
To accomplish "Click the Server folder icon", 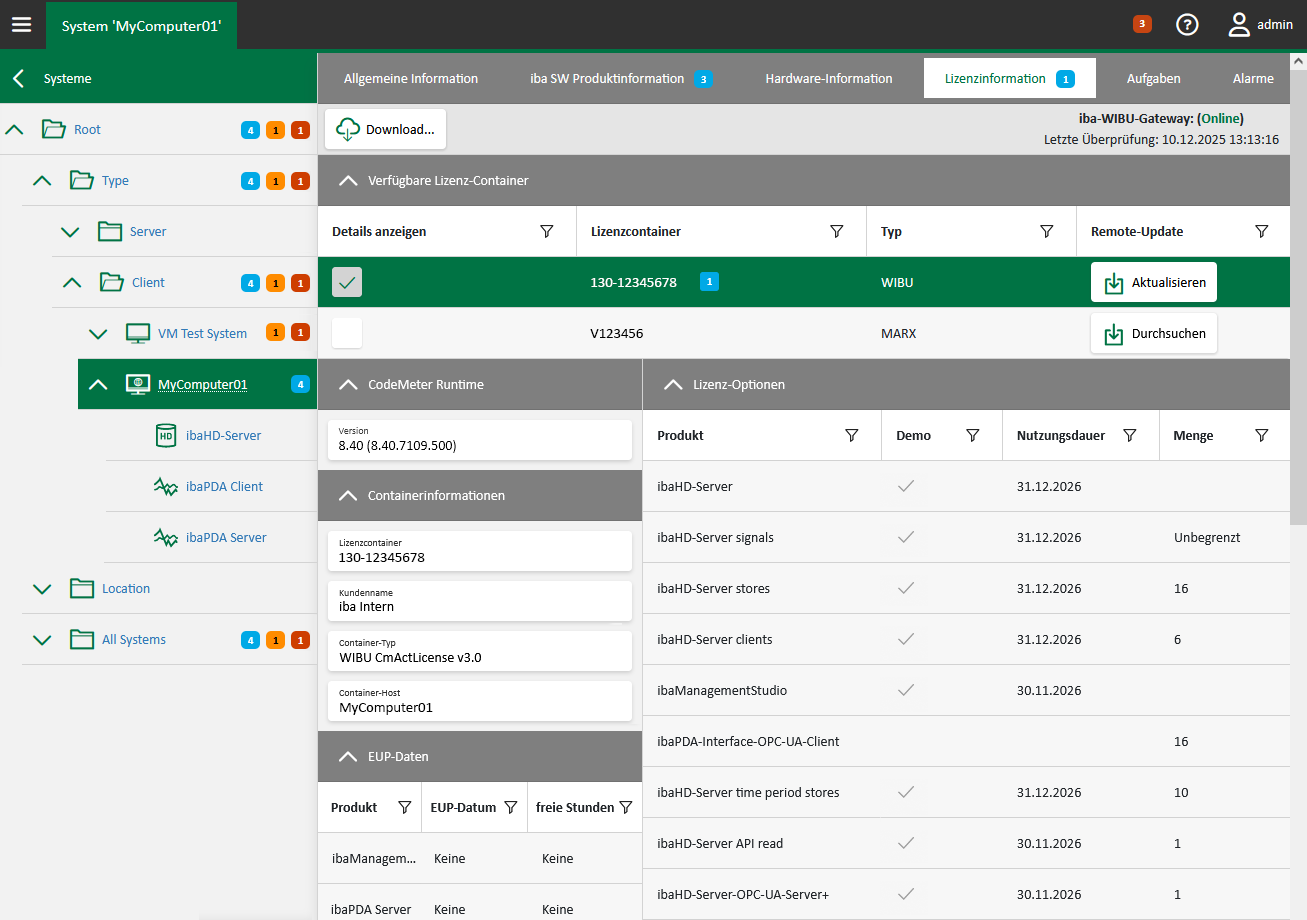I will [110, 231].
